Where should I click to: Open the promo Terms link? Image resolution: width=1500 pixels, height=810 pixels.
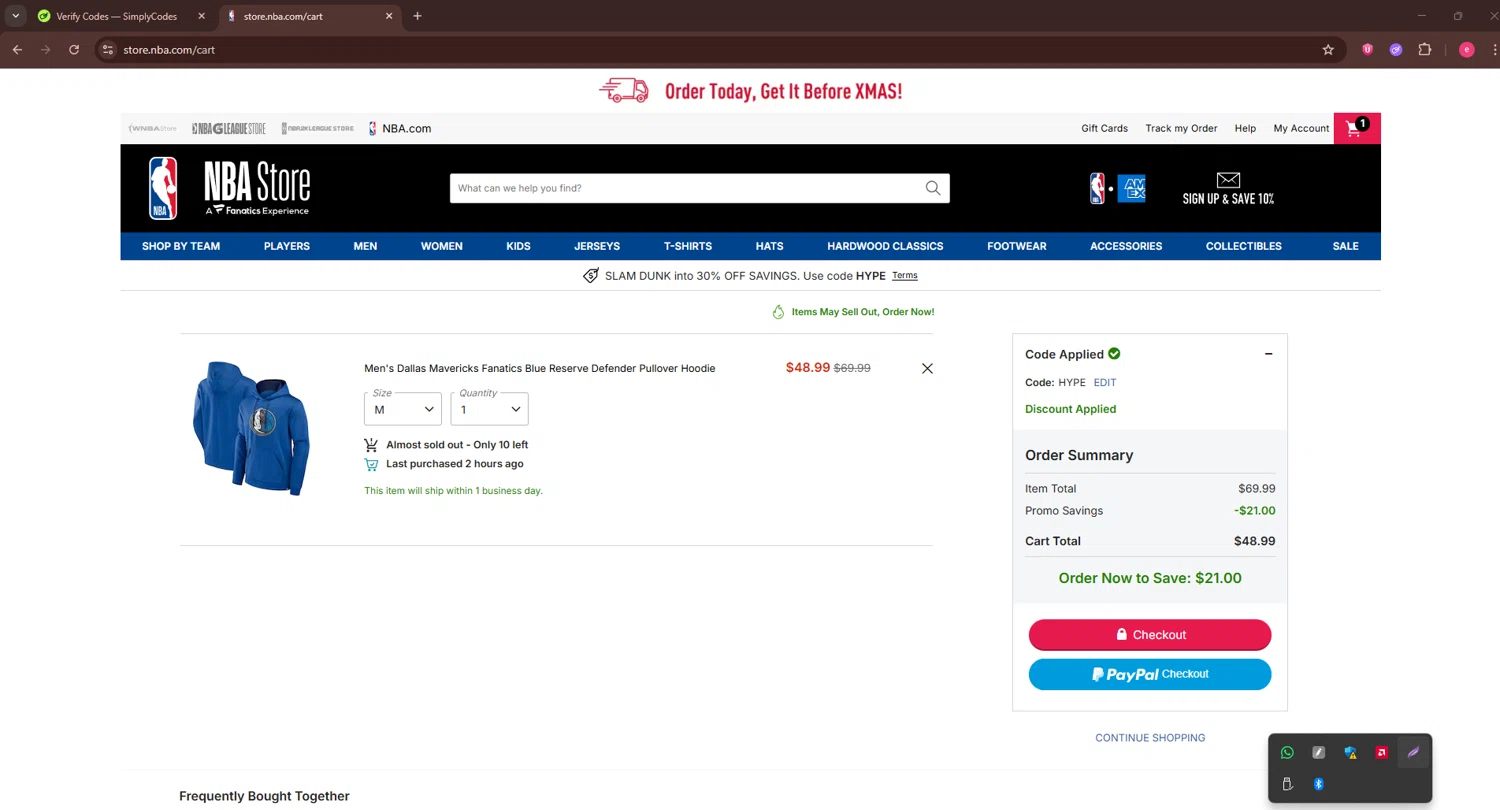[905, 275]
